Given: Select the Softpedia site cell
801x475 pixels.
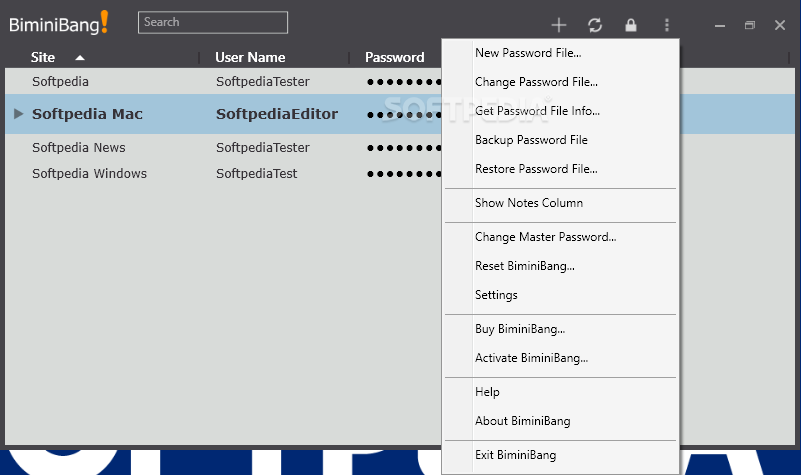Looking at the screenshot, I should [60, 81].
